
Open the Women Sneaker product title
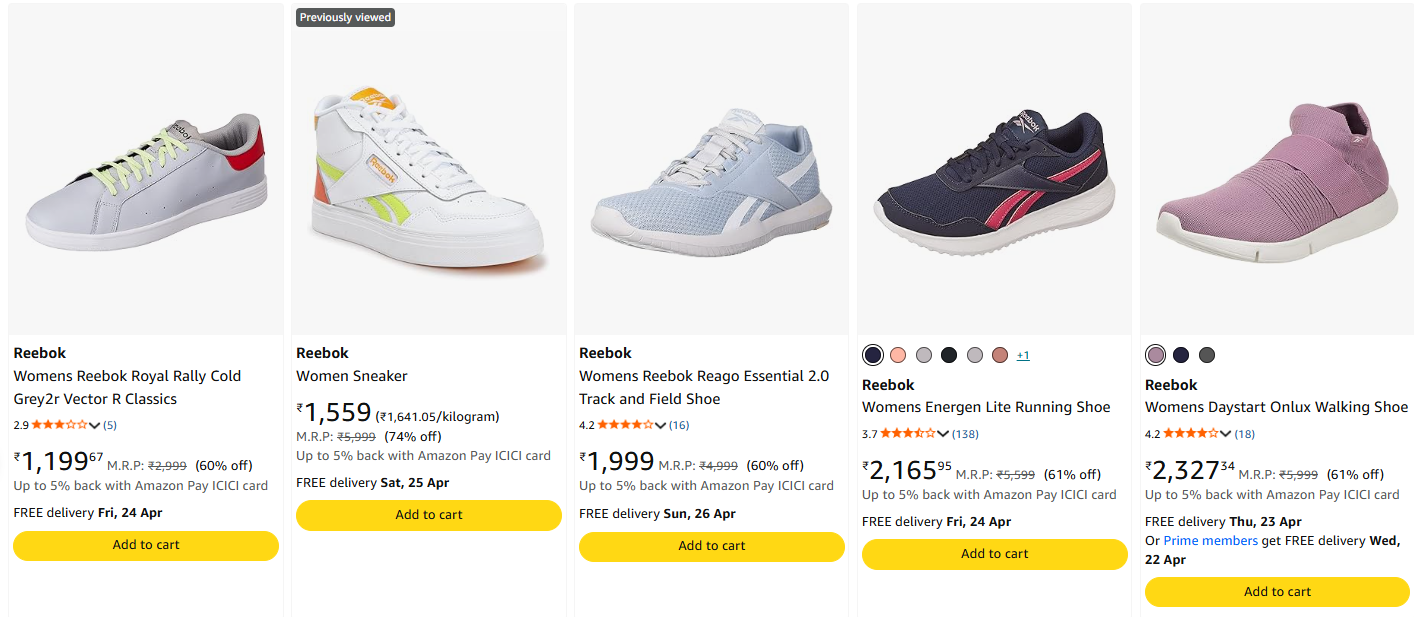[x=352, y=376]
